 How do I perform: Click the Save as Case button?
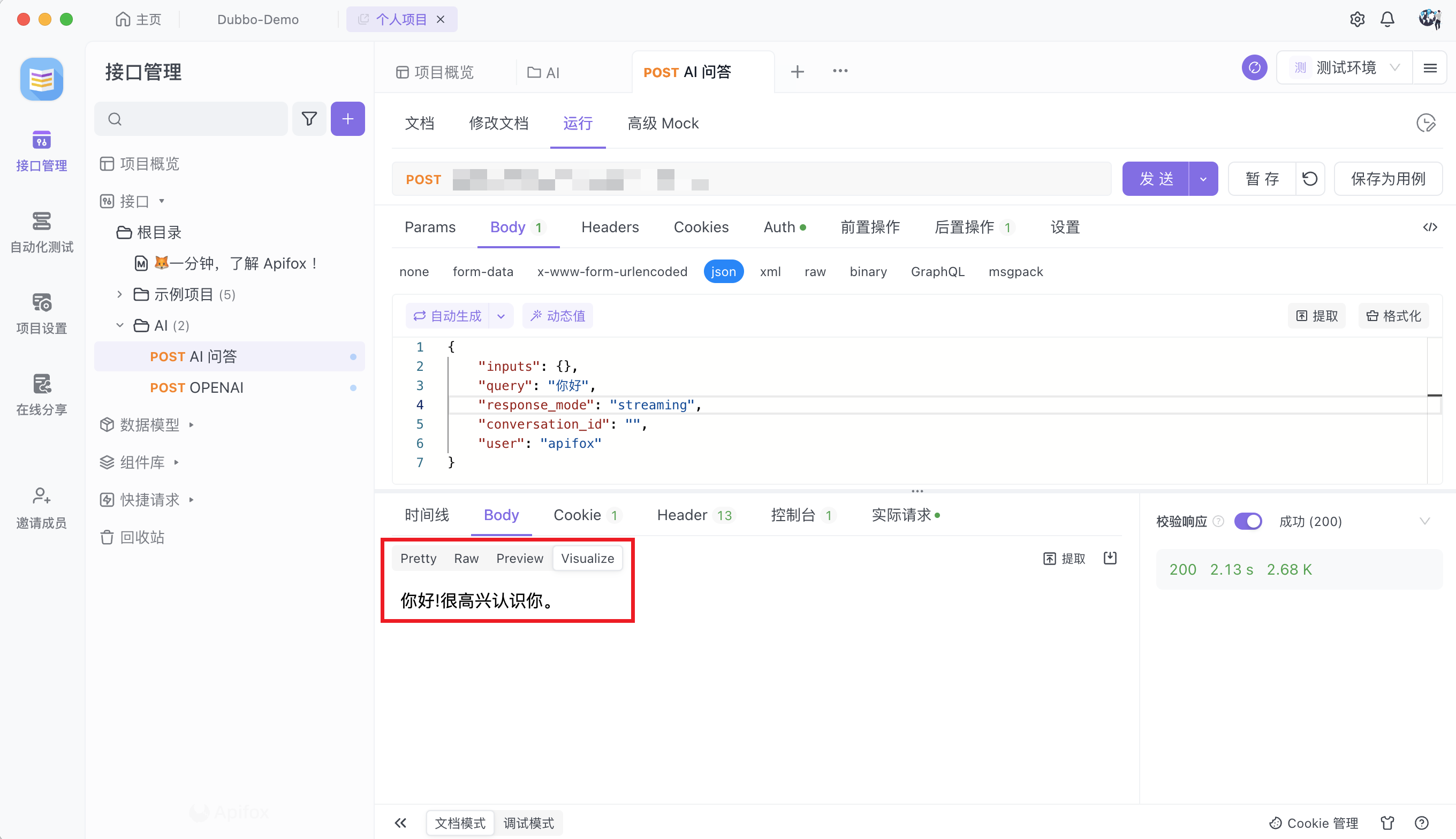1387,179
